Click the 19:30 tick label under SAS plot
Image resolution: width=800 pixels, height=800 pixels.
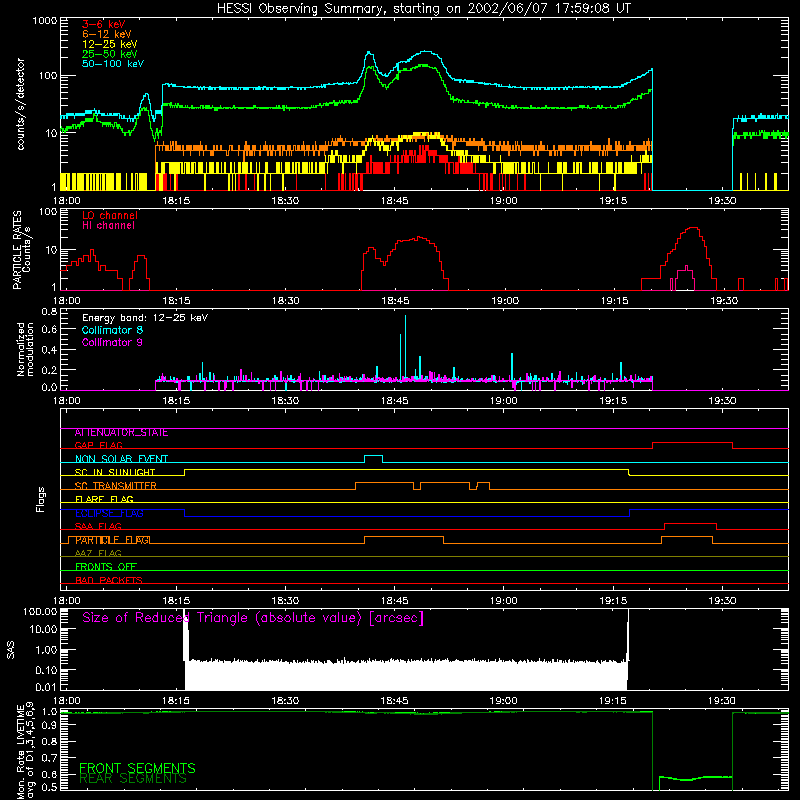point(722,701)
